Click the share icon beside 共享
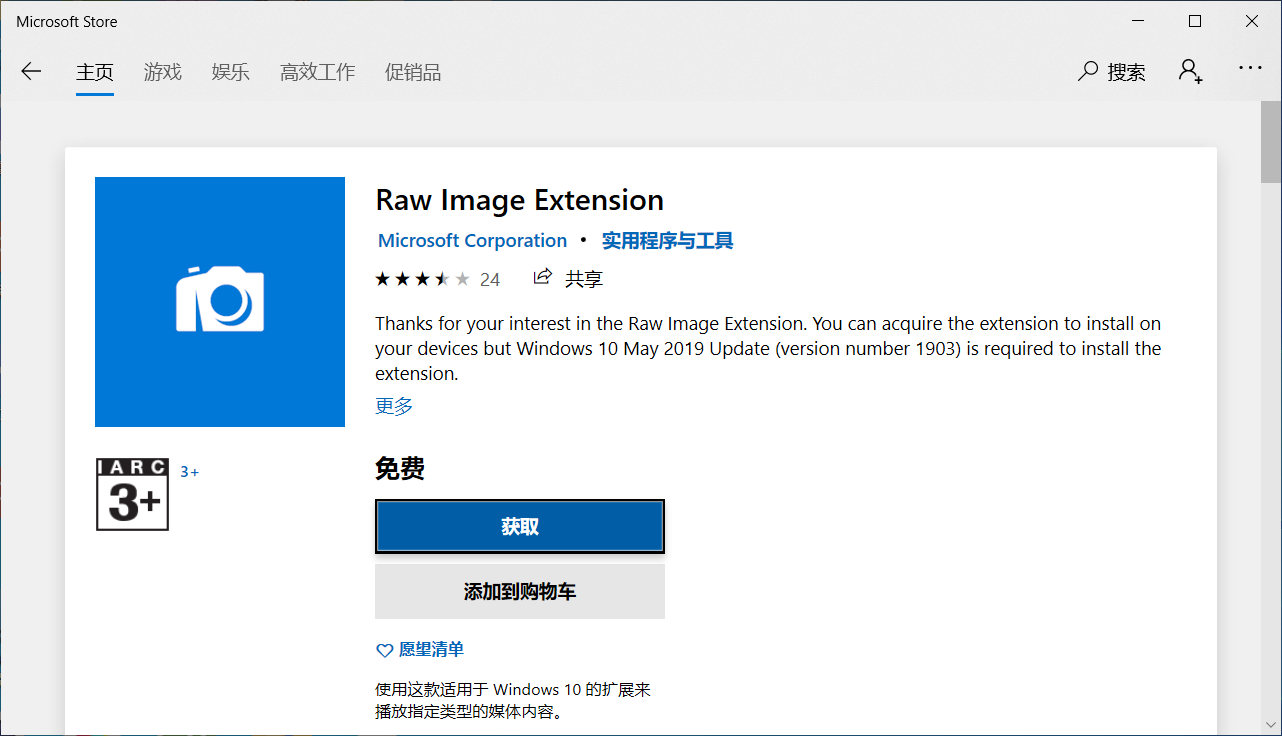This screenshot has height=736, width=1282. click(x=542, y=278)
